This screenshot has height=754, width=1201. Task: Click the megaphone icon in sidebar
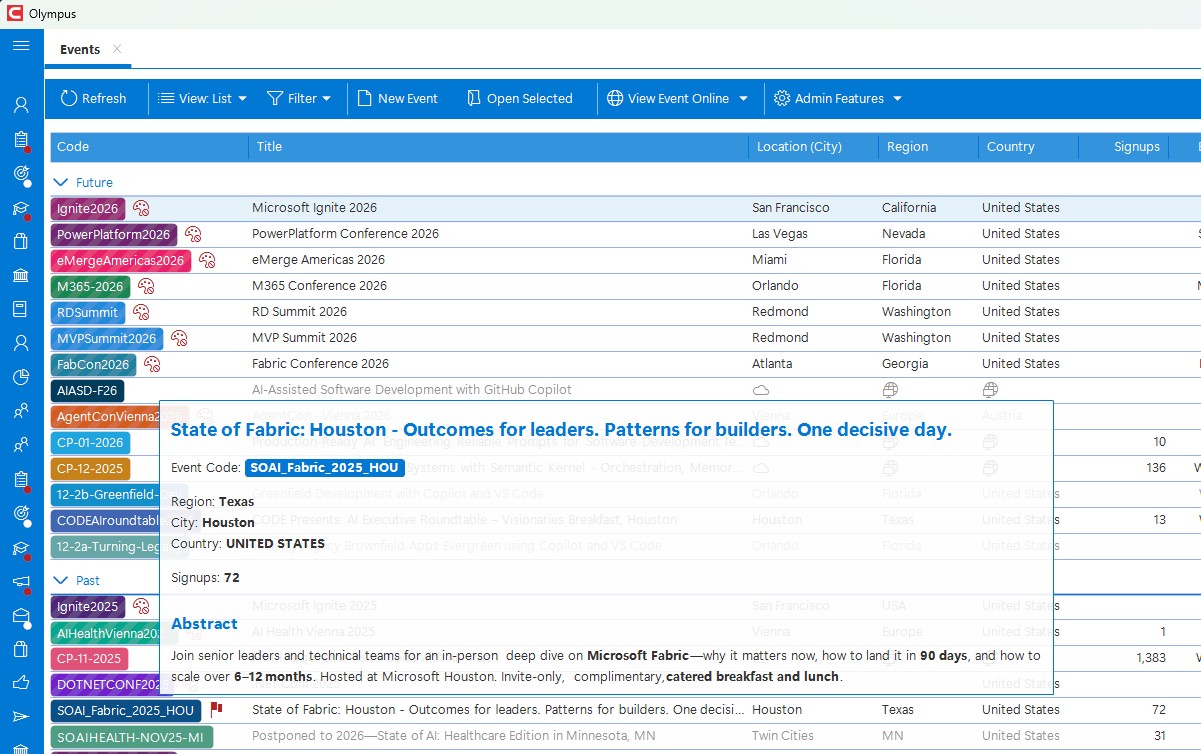21,582
